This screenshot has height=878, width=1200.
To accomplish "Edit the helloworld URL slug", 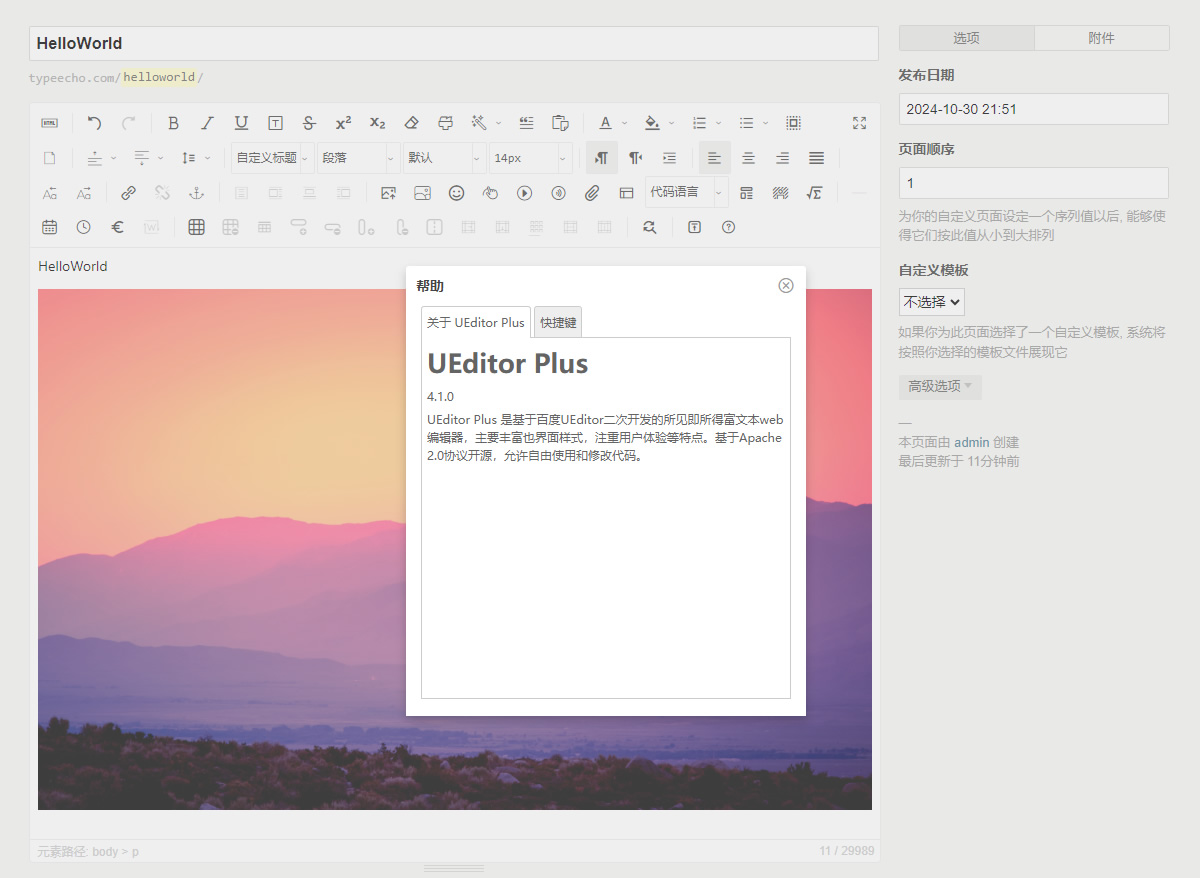I will point(160,77).
